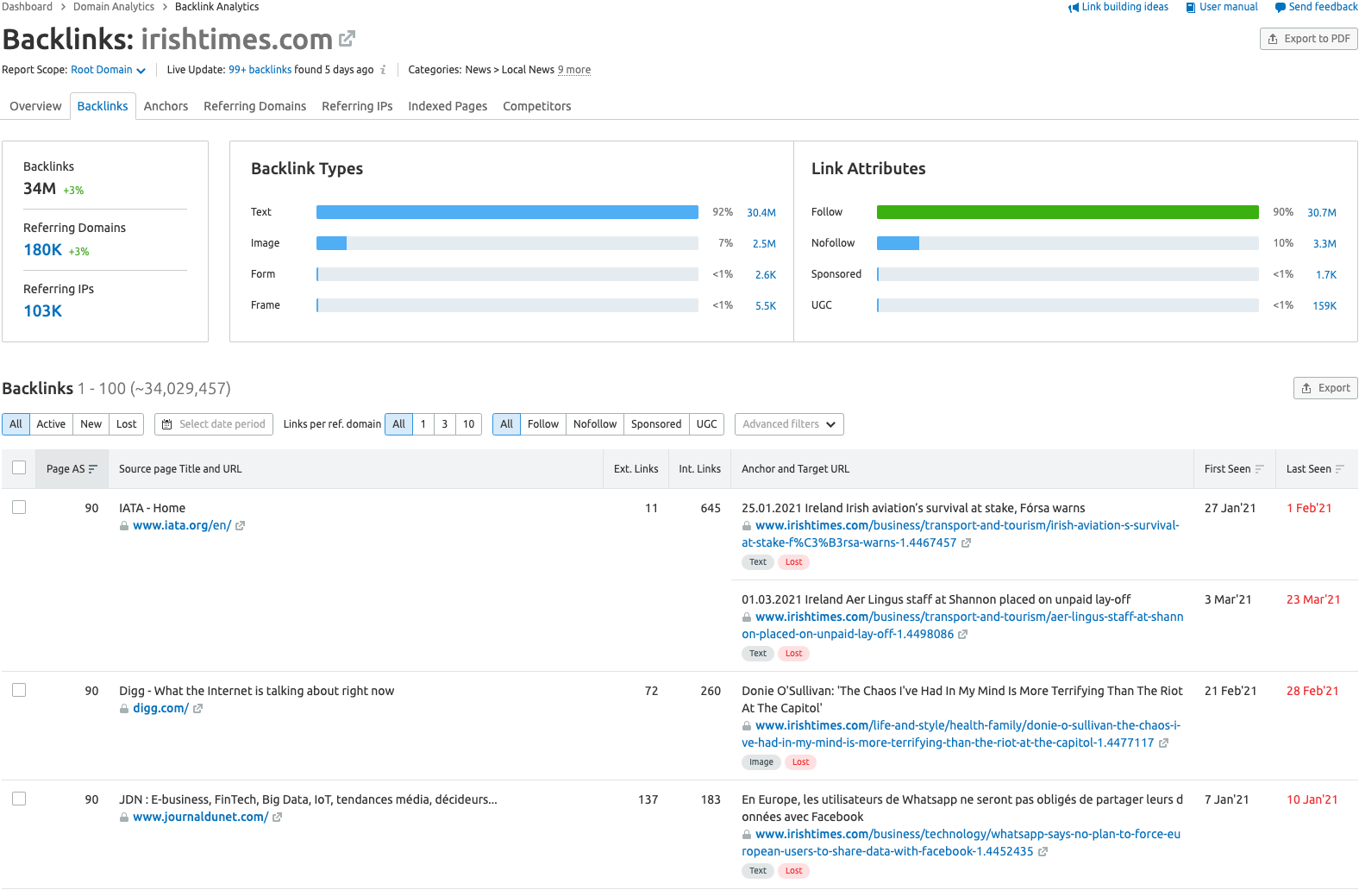Switch to the Competitors tab
The height and width of the screenshot is (896, 1359).
(537, 106)
